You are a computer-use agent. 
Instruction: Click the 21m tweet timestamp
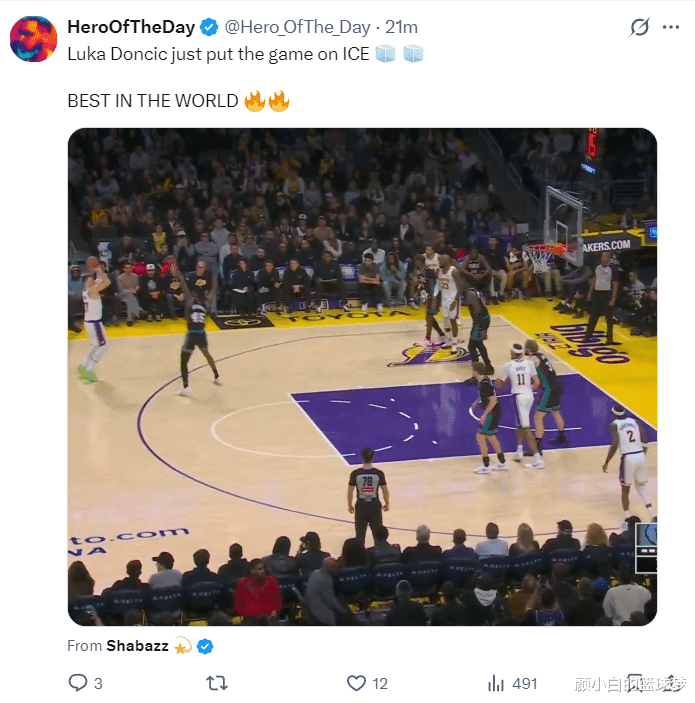coord(402,27)
